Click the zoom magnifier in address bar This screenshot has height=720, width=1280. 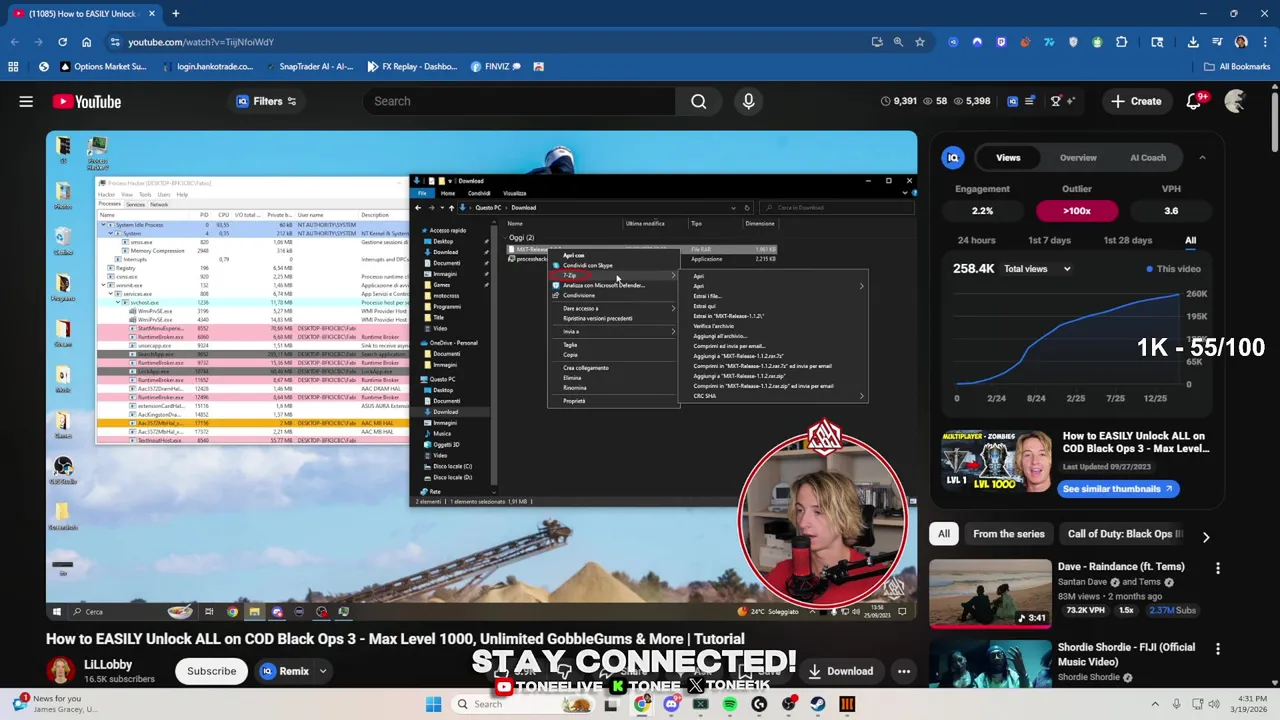pyautogui.click(x=898, y=42)
